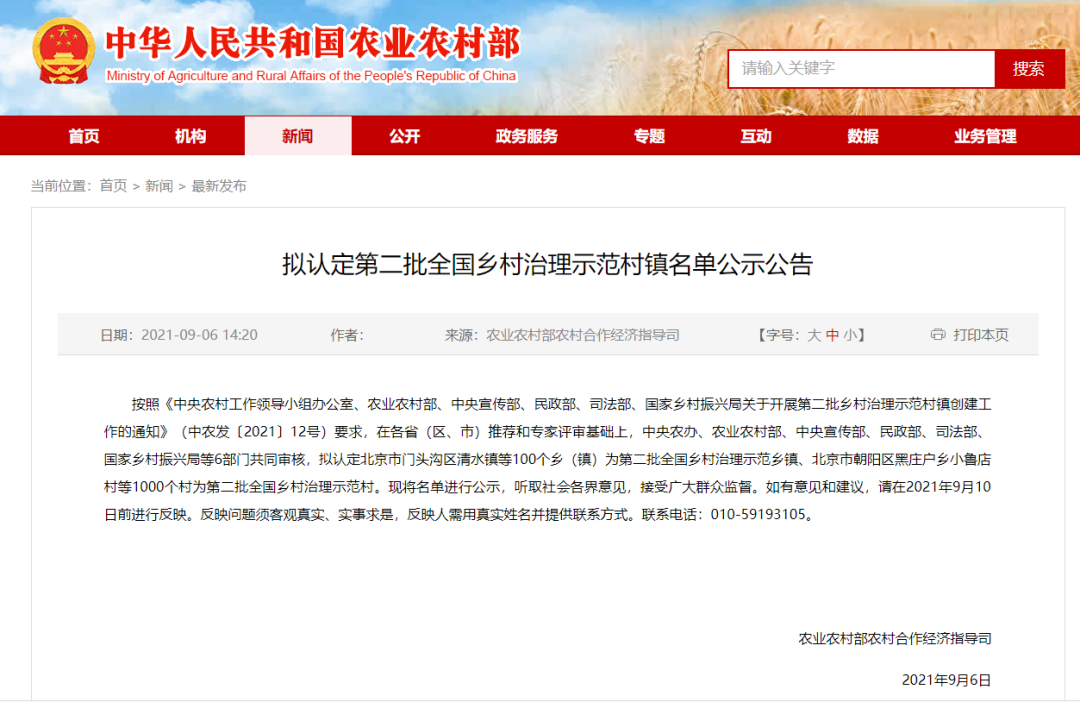Click the English ministry name subtitle
Viewport: 1080px width, 702px height.
click(x=311, y=76)
